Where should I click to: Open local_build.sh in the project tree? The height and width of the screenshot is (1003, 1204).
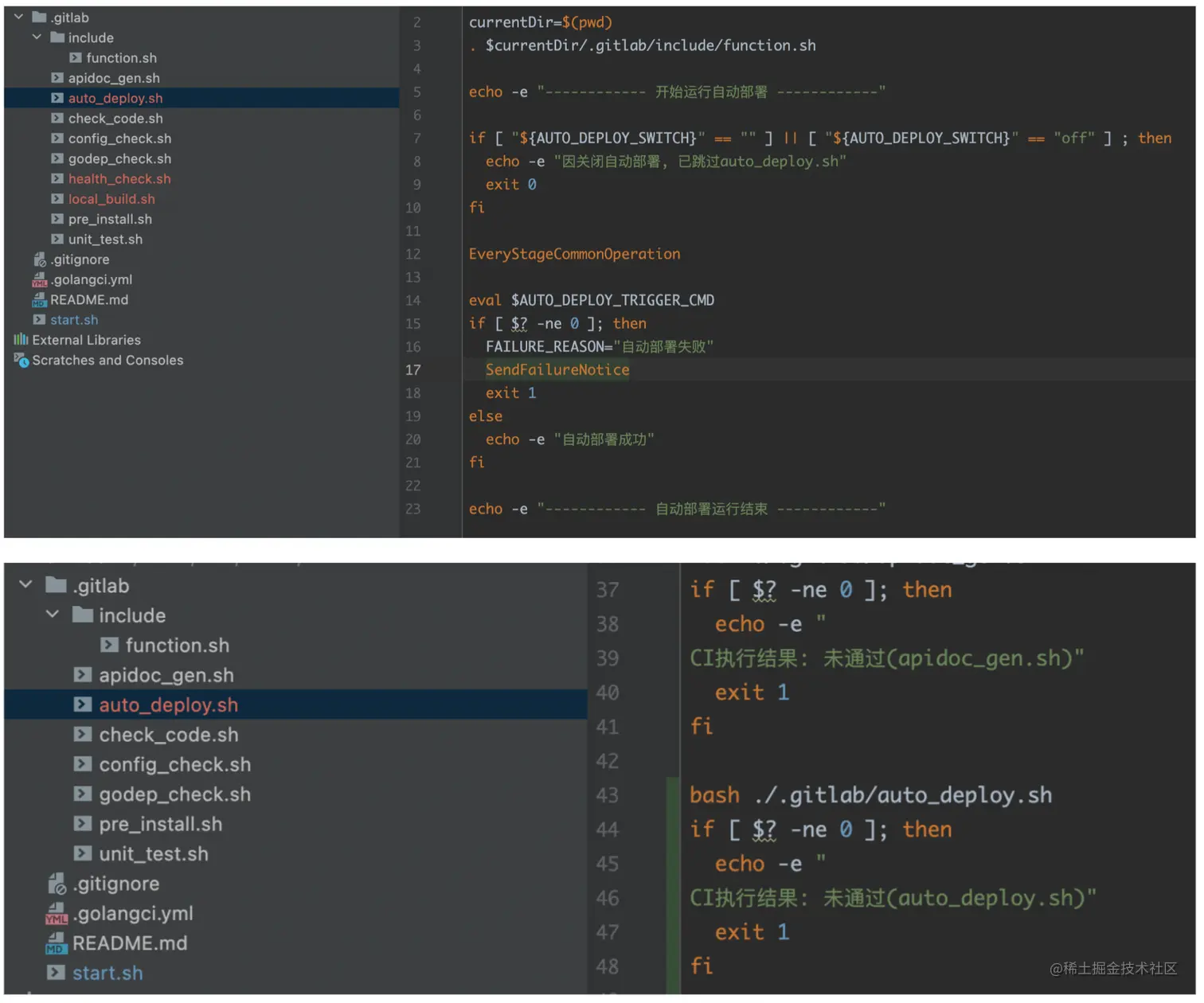pos(111,199)
